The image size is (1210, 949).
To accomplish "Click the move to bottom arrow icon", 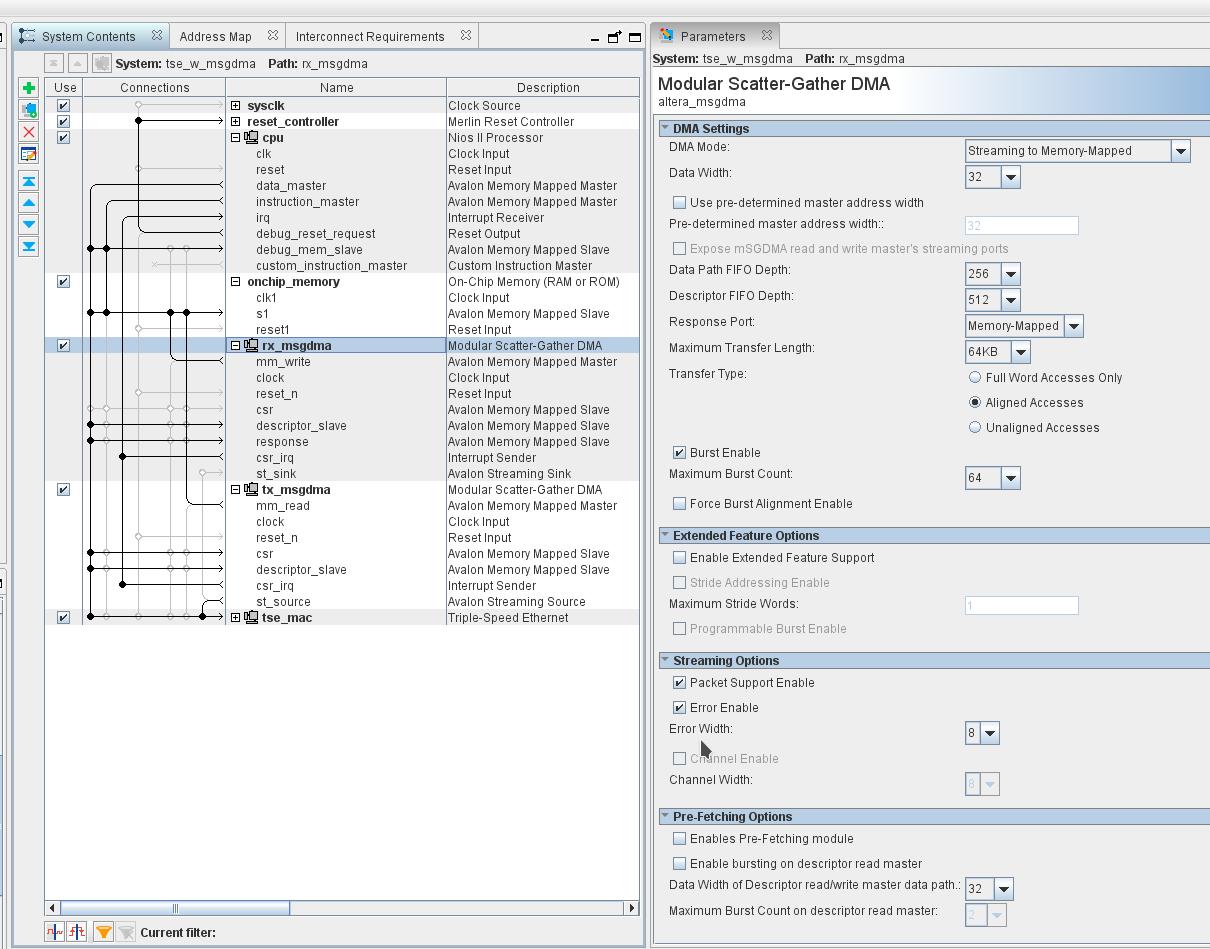I will coord(28,246).
